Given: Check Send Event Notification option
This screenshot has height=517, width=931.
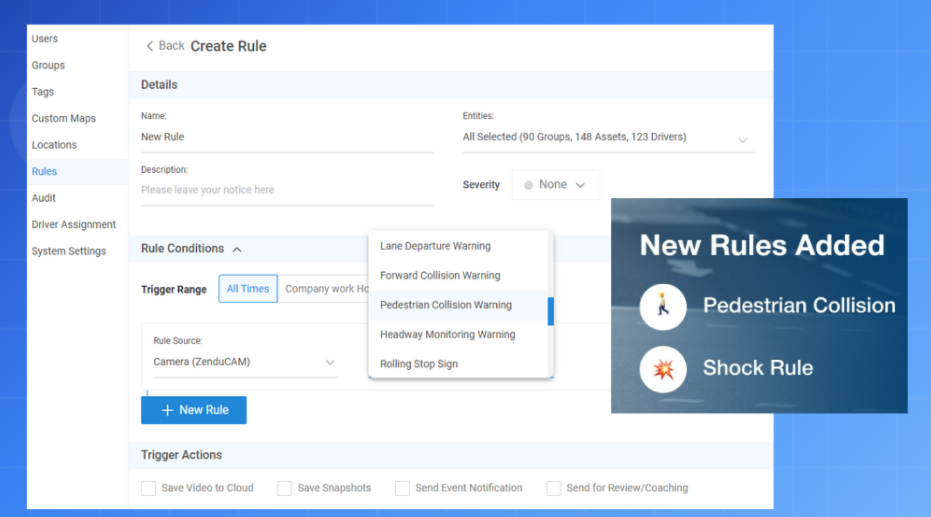Looking at the screenshot, I should coord(402,488).
